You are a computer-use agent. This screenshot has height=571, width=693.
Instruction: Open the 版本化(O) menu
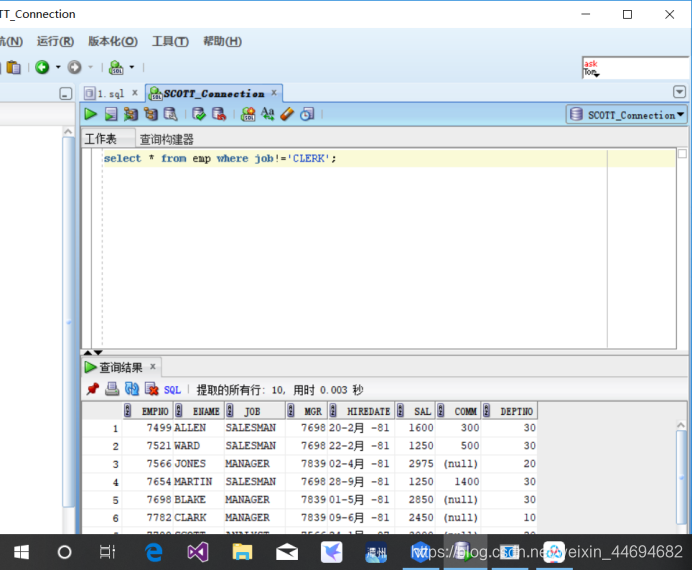point(113,42)
